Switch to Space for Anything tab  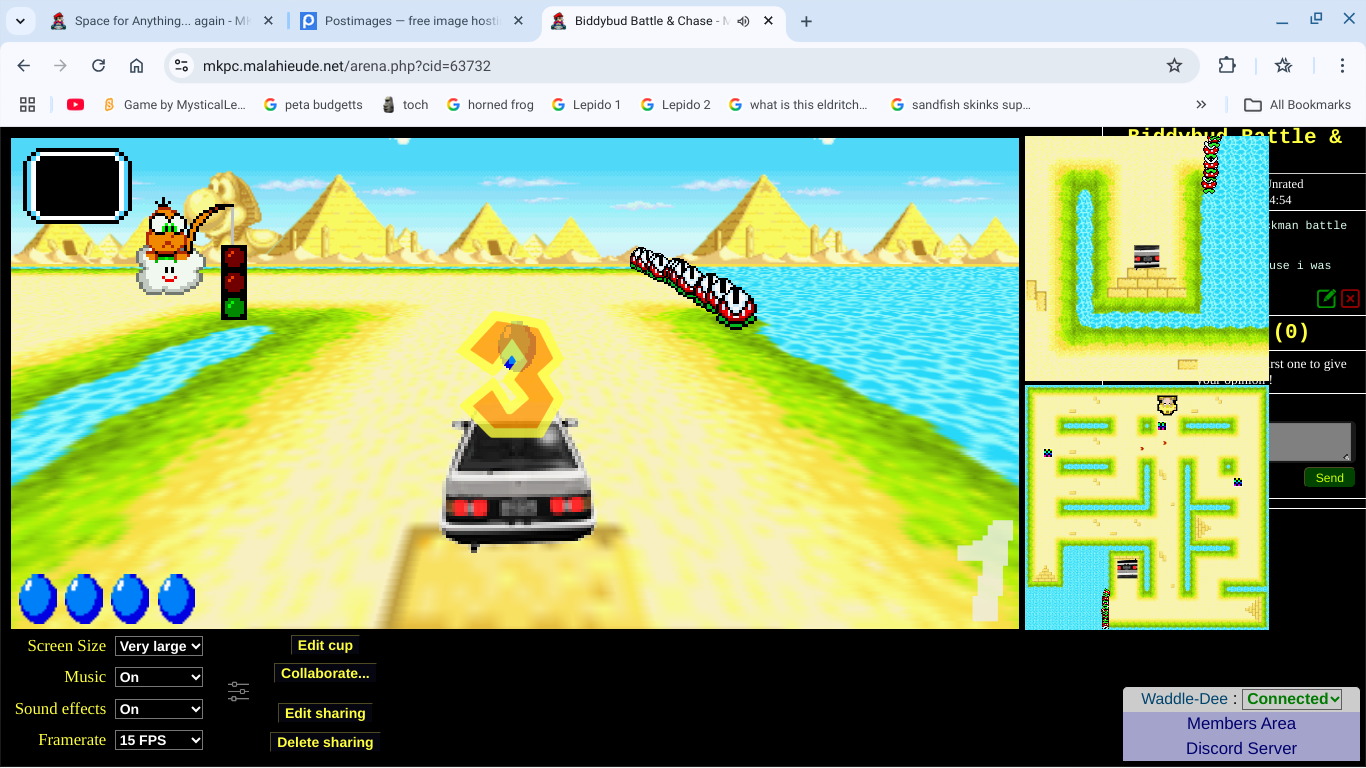(x=163, y=21)
